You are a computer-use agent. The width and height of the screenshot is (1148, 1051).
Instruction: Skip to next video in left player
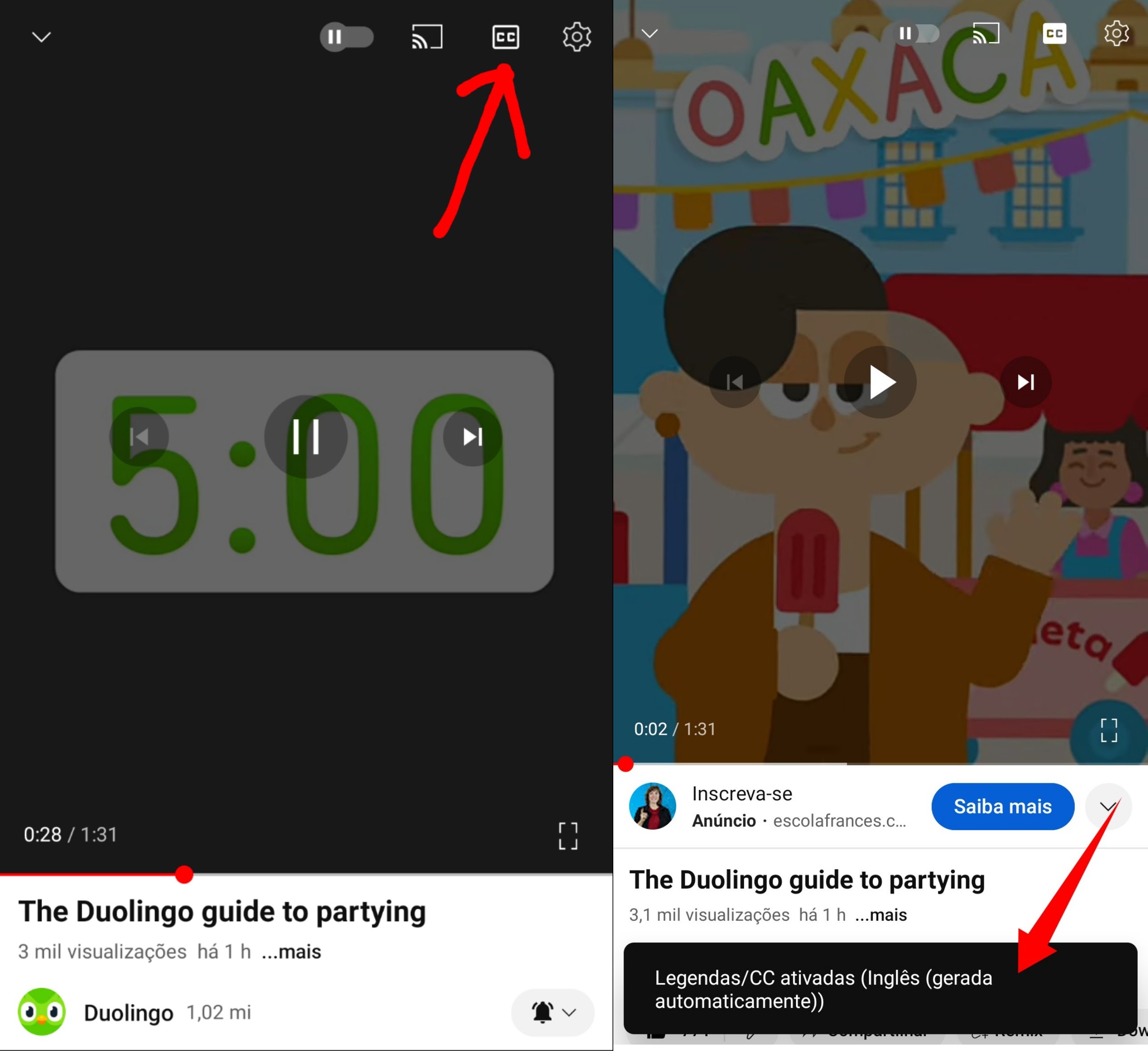(x=473, y=437)
